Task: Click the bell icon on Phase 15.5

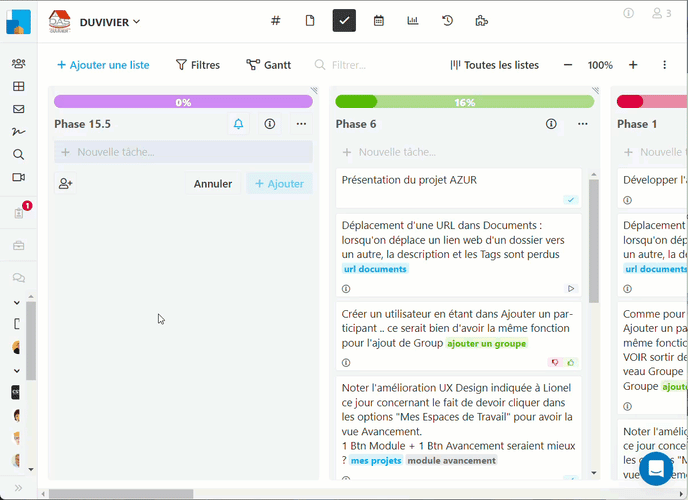Action: [238, 124]
